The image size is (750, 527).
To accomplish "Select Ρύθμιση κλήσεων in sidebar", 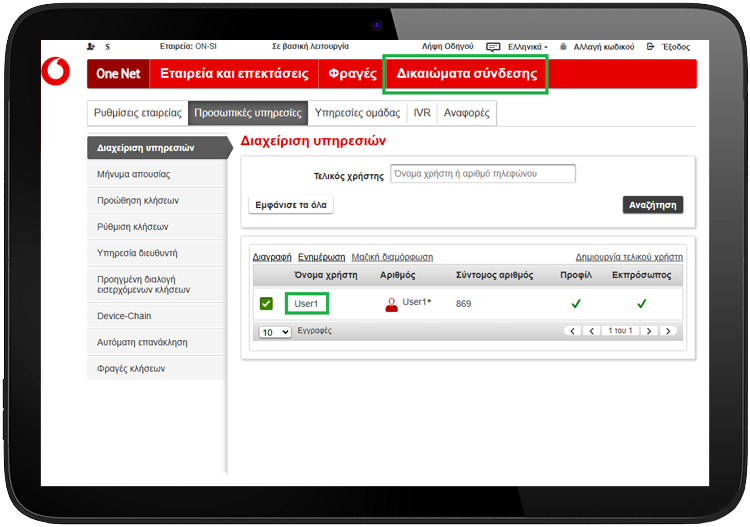I will coord(157,227).
